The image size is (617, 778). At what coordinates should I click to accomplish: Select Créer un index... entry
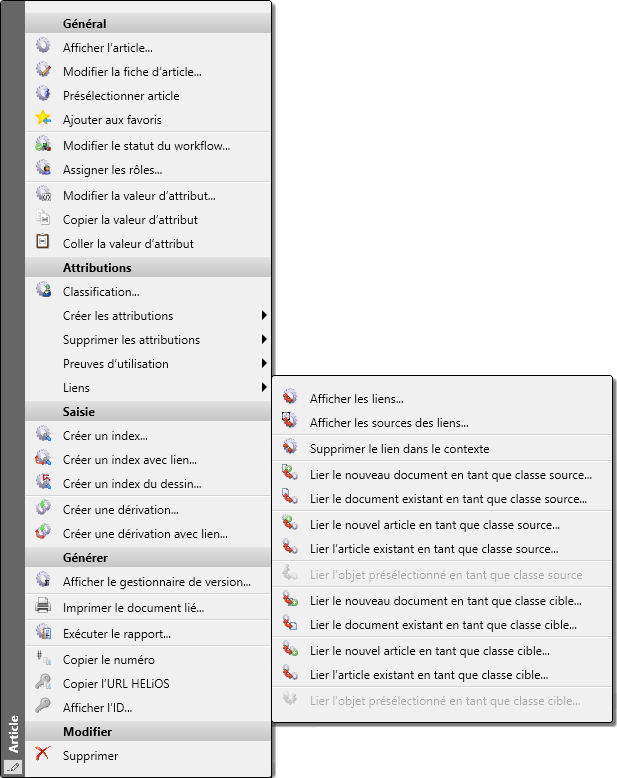148,436
